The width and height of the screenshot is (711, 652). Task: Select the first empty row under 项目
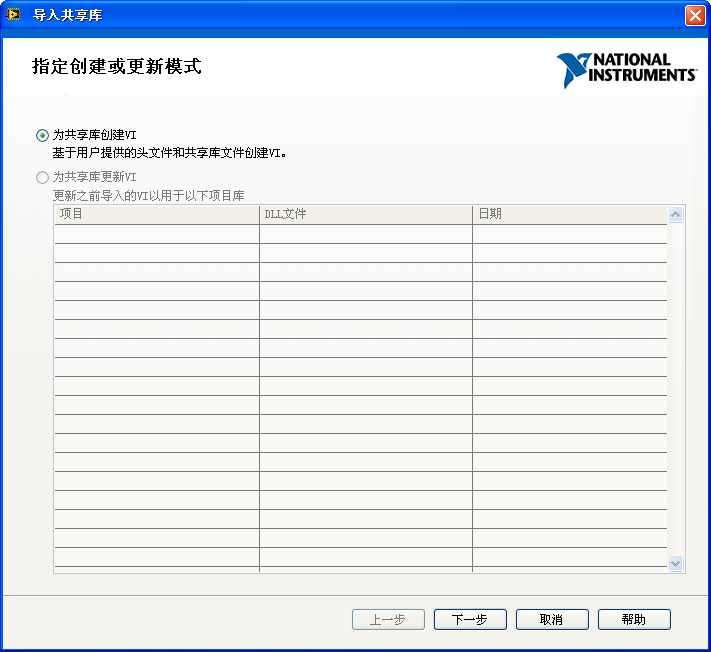pyautogui.click(x=156, y=234)
